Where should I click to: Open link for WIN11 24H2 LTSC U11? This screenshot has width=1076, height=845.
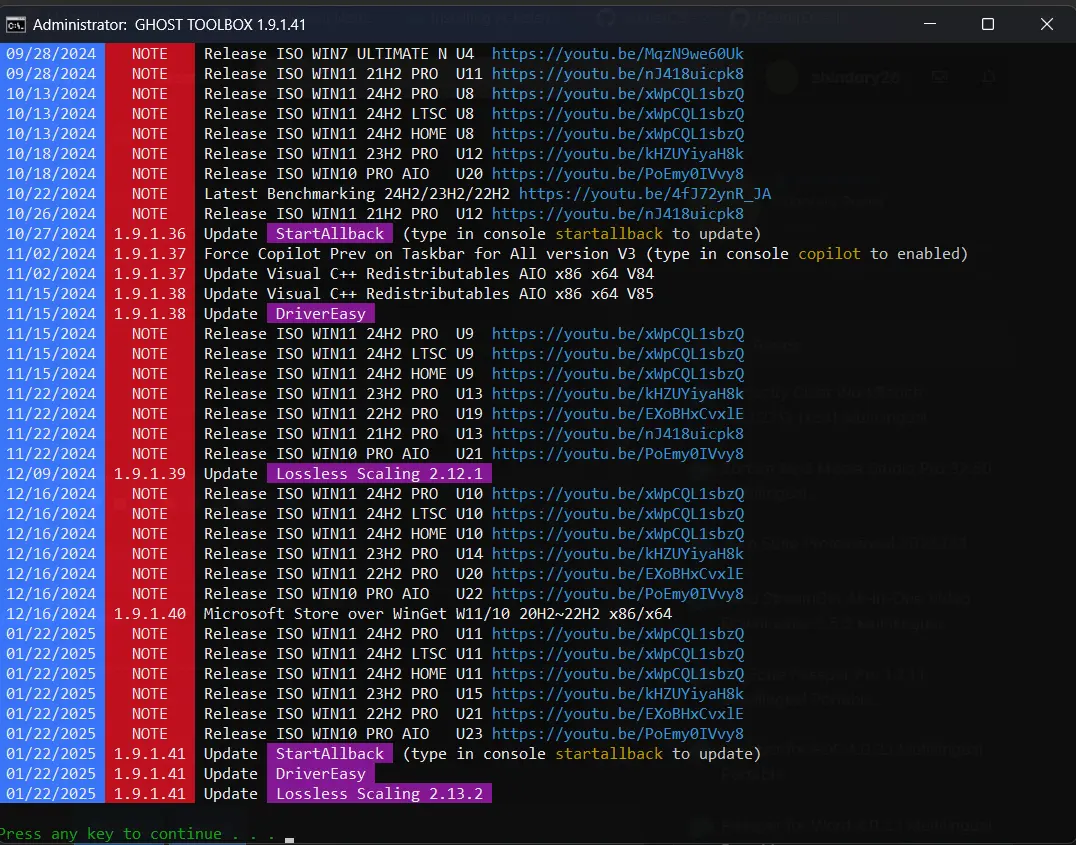(618, 653)
